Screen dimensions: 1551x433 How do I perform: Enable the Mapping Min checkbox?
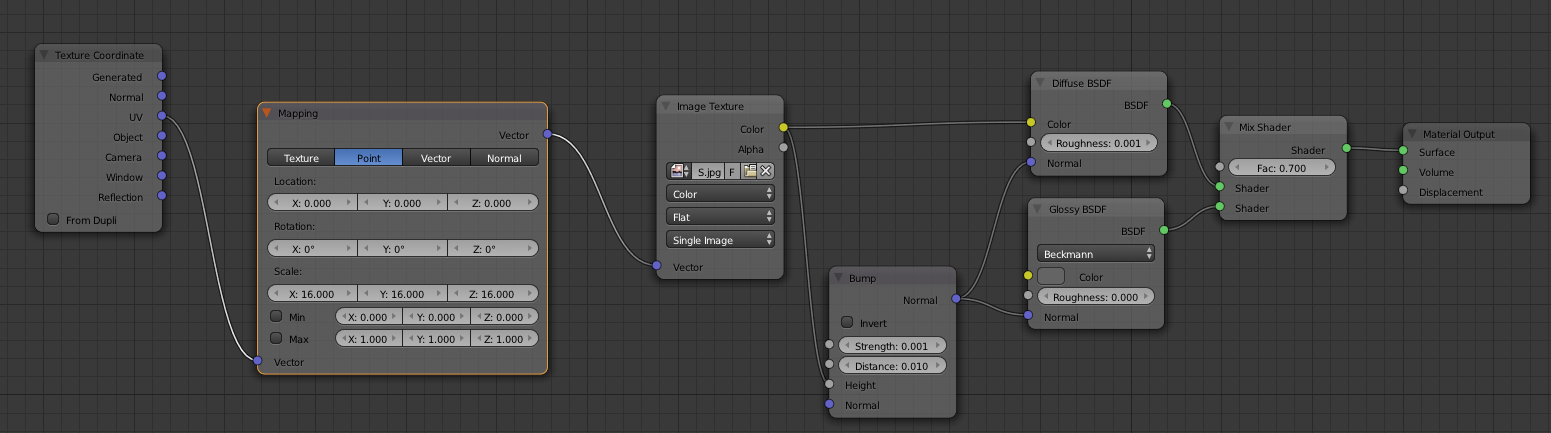click(276, 316)
